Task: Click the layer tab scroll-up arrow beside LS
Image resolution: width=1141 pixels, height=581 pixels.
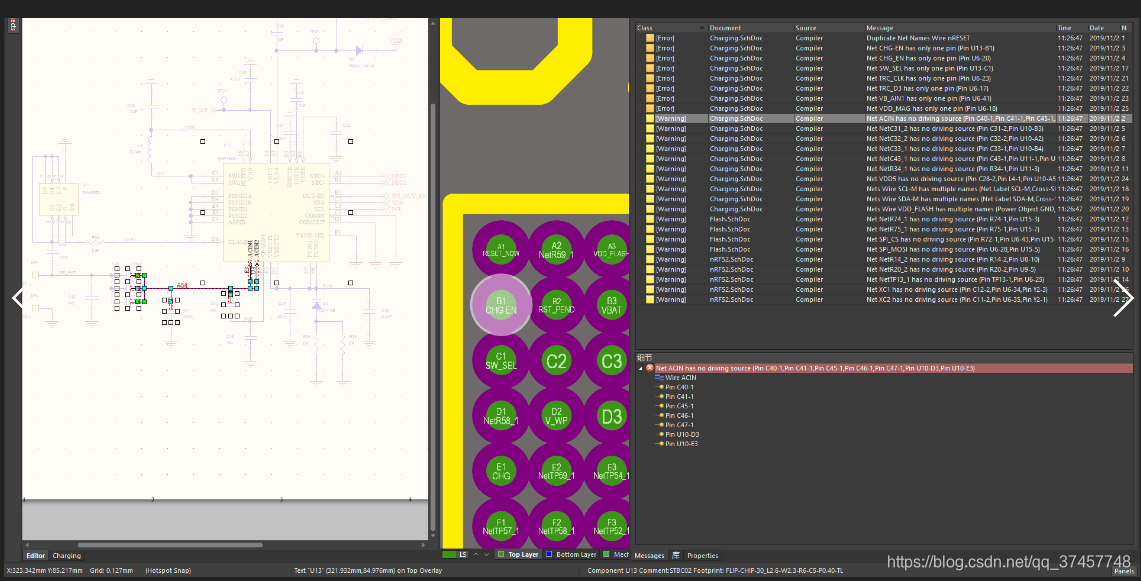Action: click(x=476, y=555)
